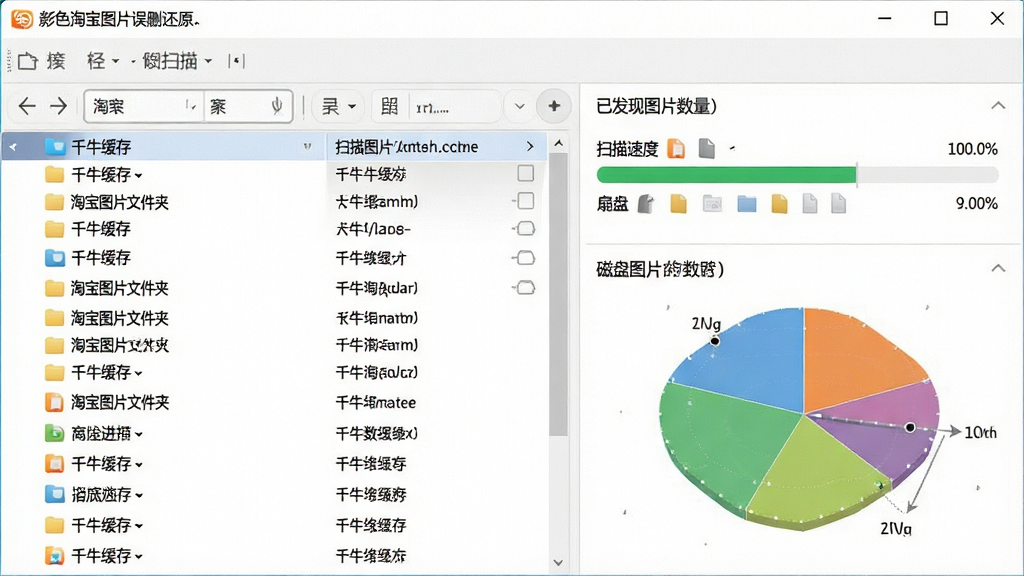
Task: Click the 接 toolbar item
Action: (56, 61)
